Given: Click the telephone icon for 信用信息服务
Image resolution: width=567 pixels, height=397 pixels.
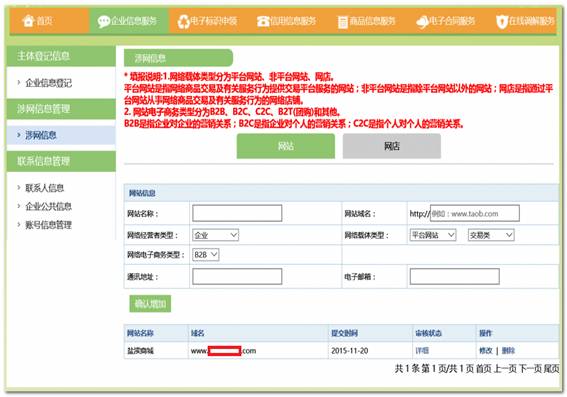Looking at the screenshot, I should pyautogui.click(x=263, y=22).
